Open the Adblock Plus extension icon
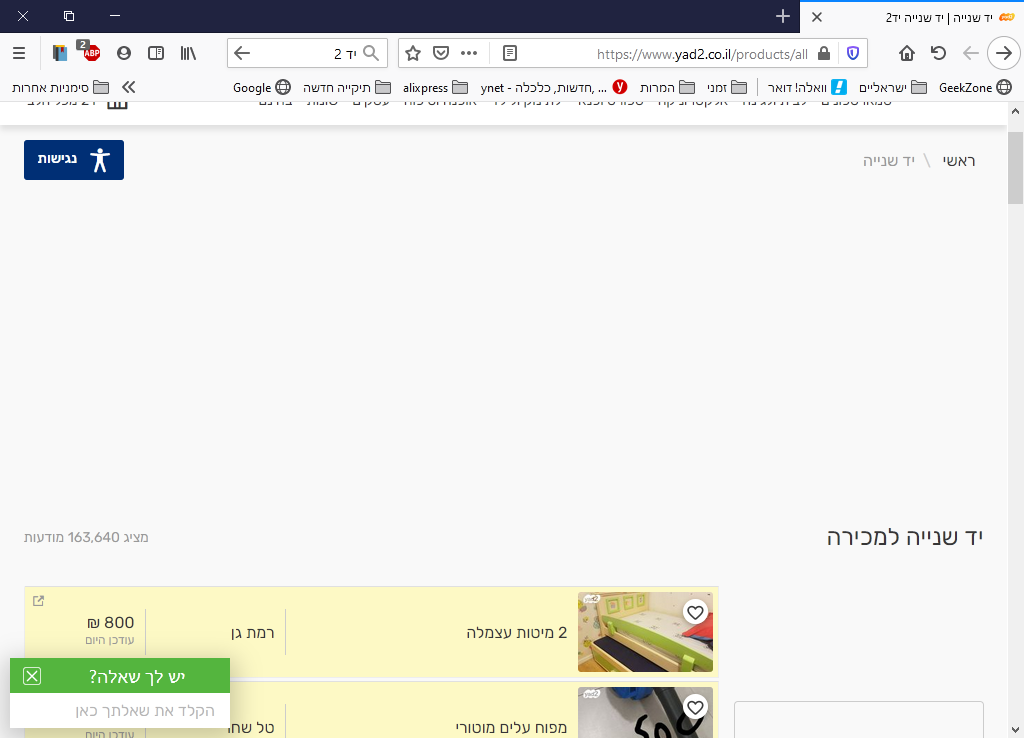Image resolution: width=1024 pixels, height=738 pixels. [91, 53]
